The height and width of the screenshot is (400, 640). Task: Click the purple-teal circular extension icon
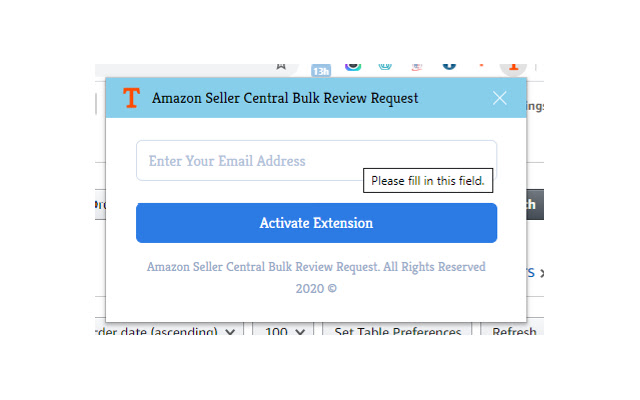tap(353, 65)
